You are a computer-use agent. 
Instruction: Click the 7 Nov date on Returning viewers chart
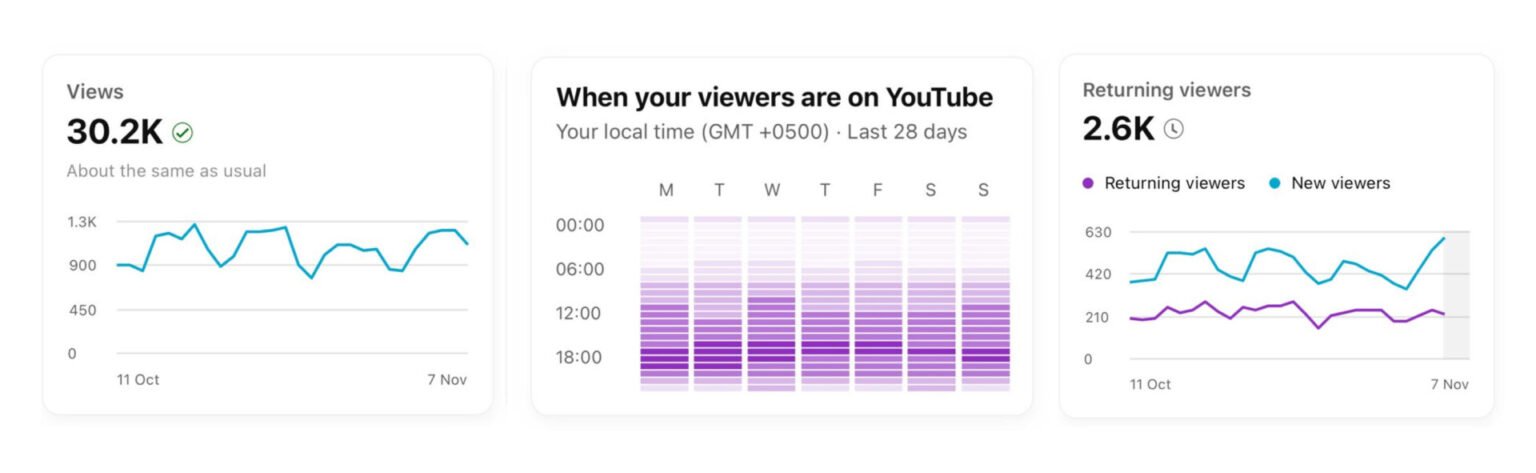[1448, 384]
